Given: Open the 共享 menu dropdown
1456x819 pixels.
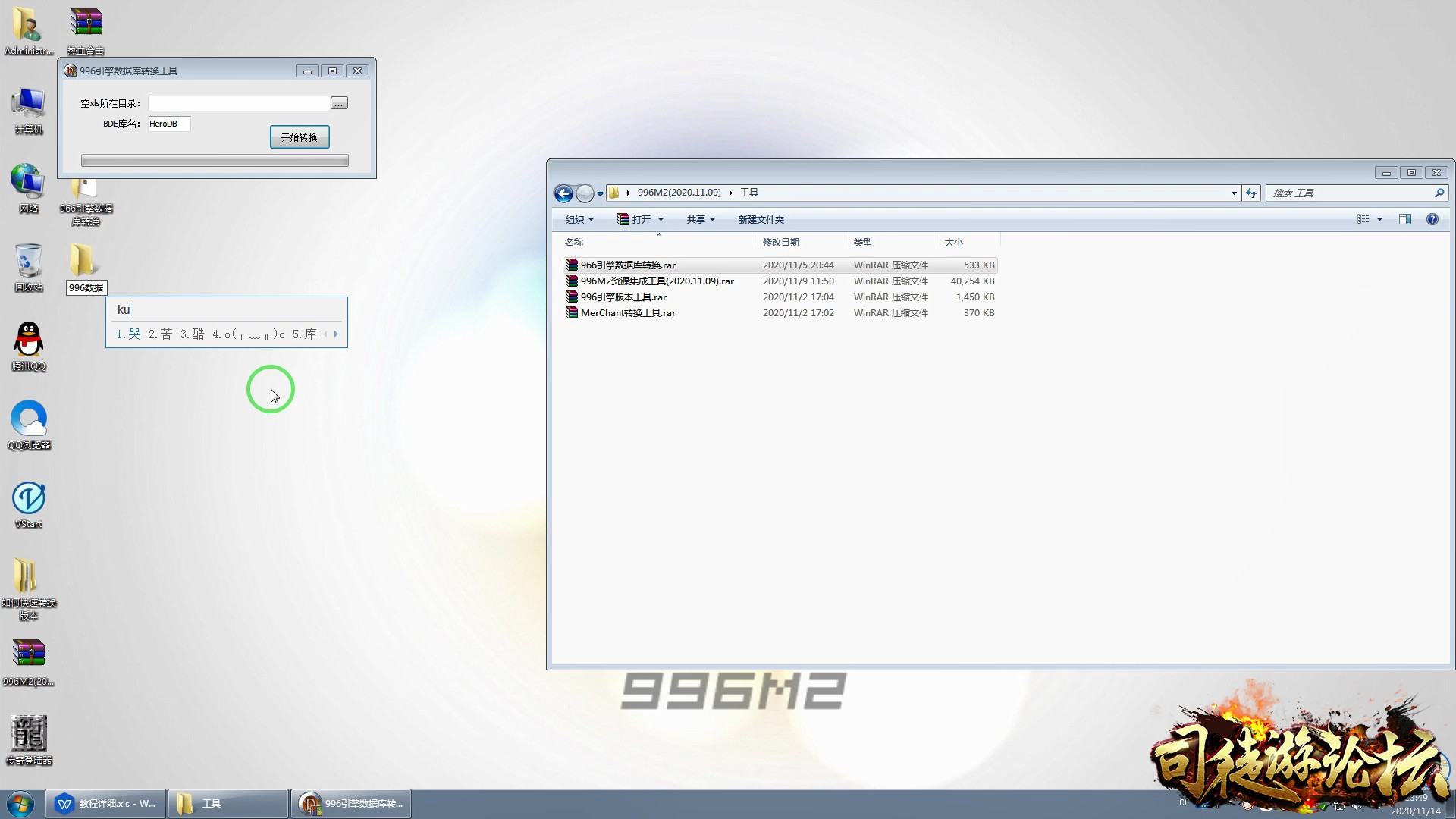Looking at the screenshot, I should pos(701,219).
